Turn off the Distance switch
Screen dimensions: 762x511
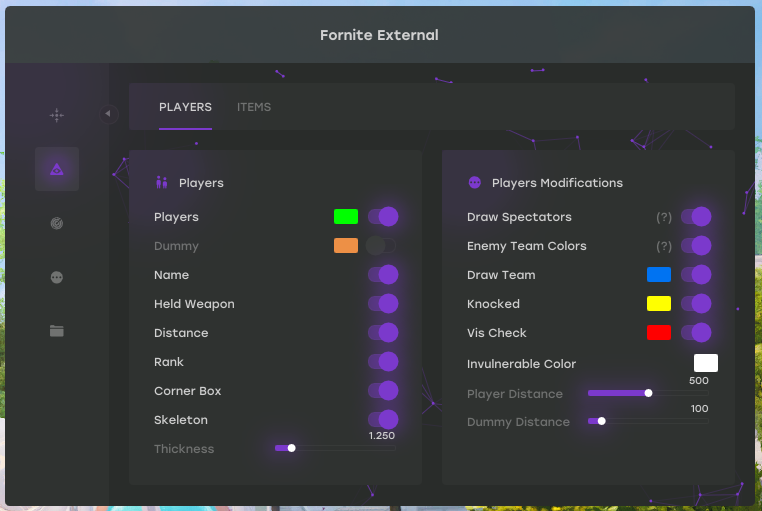tap(383, 333)
